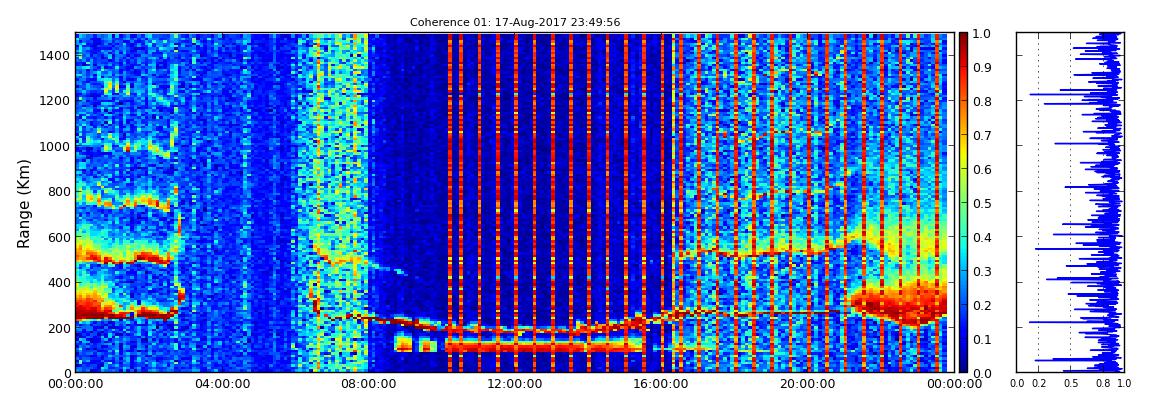Viewport: 1150px width, 407px height.
Task: Click the blue coherence profile line plot
Action: tap(1070, 202)
